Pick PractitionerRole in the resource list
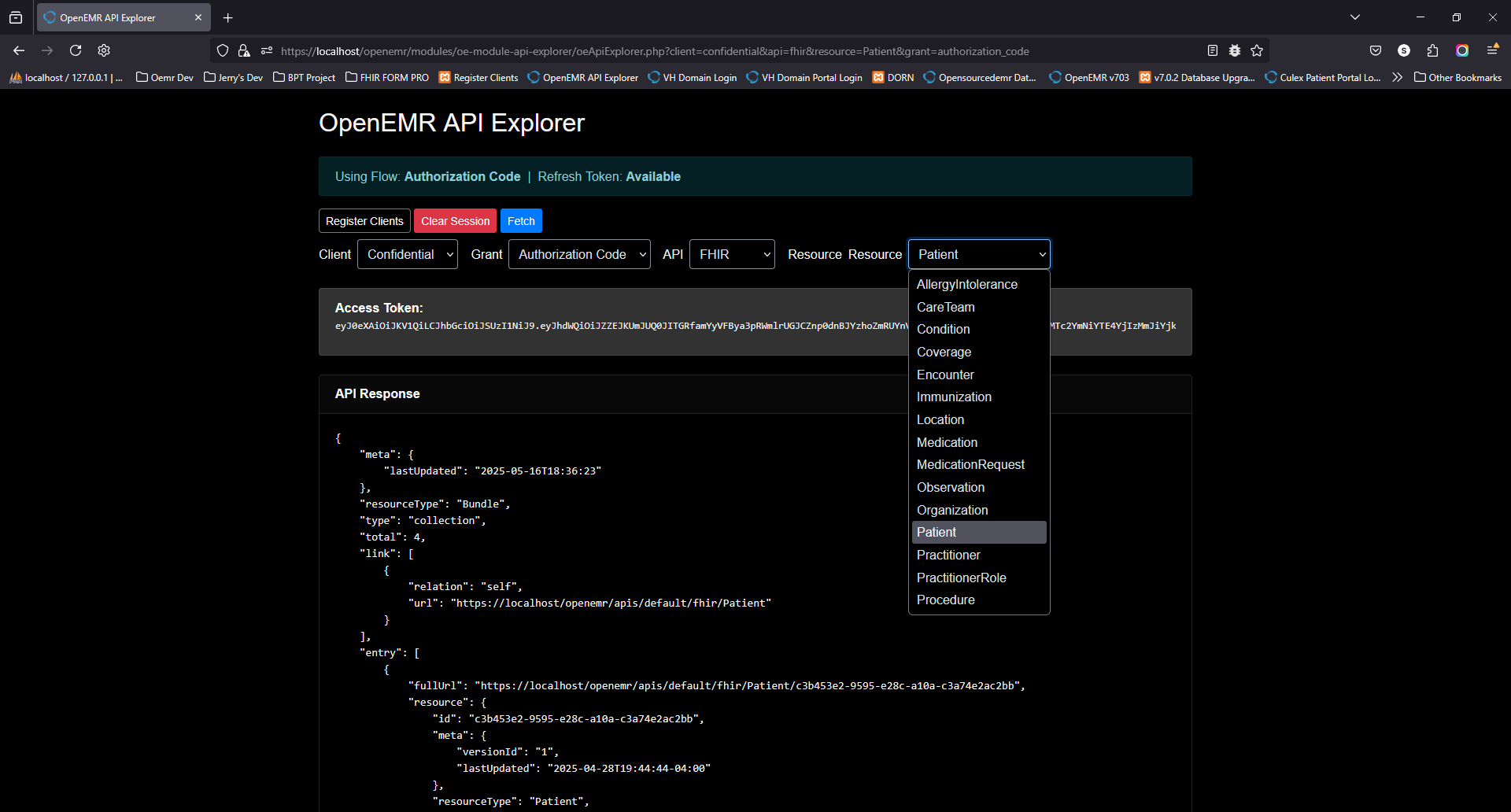Image resolution: width=1511 pixels, height=812 pixels. pyautogui.click(x=979, y=578)
